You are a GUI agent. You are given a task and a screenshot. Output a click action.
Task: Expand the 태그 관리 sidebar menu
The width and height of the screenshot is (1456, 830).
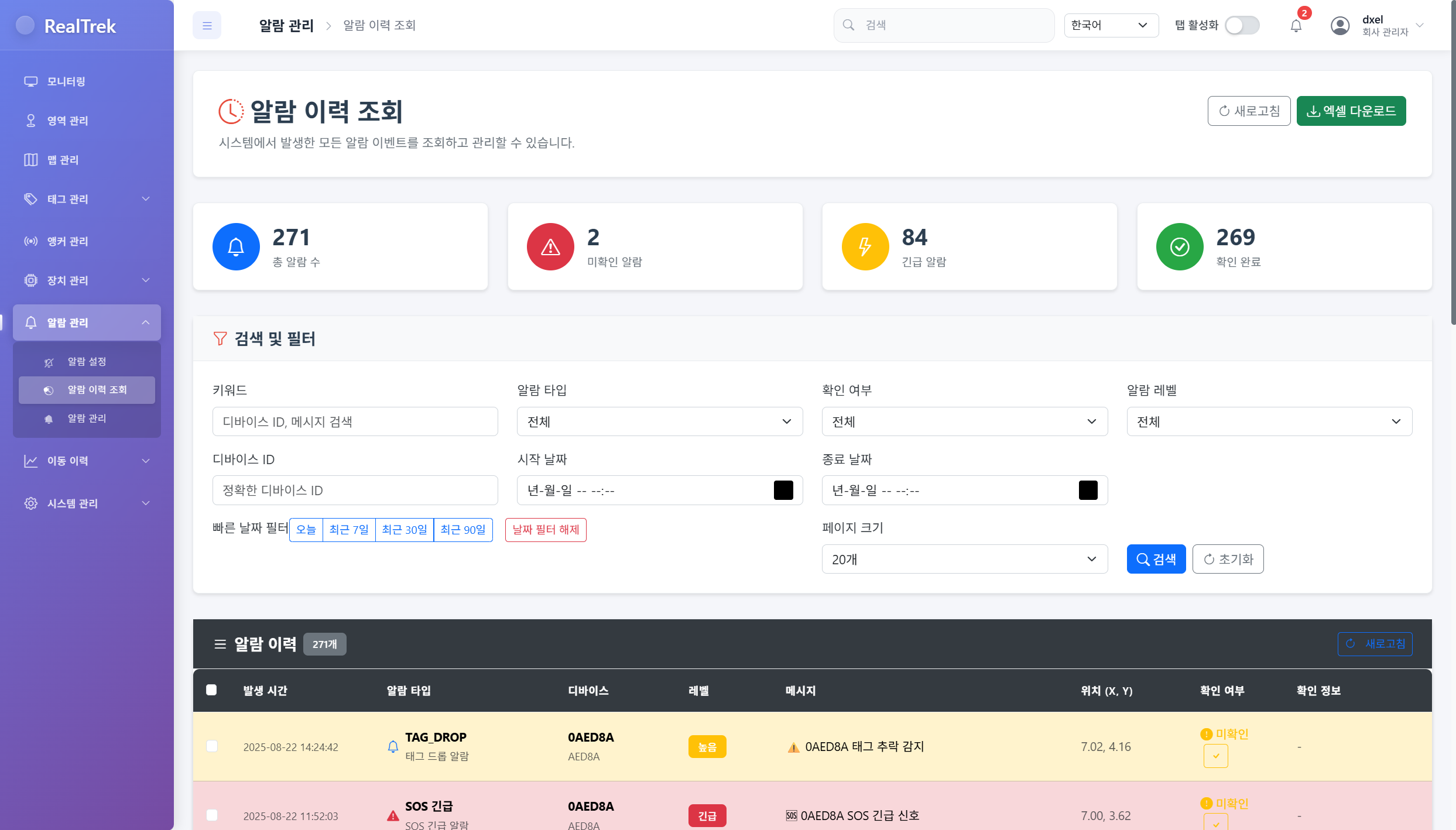pyautogui.click(x=87, y=199)
